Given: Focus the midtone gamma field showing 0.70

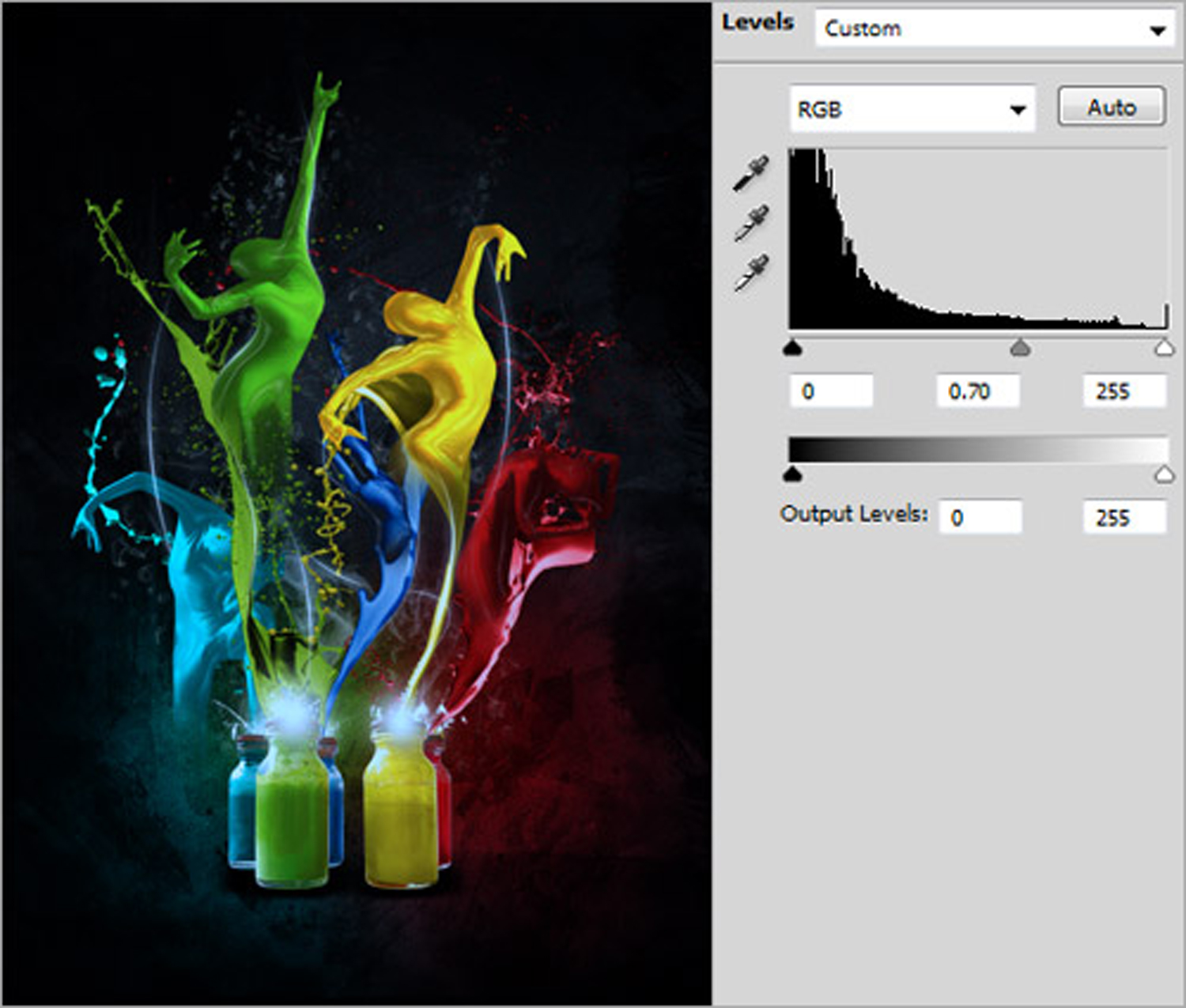Looking at the screenshot, I should [977, 391].
